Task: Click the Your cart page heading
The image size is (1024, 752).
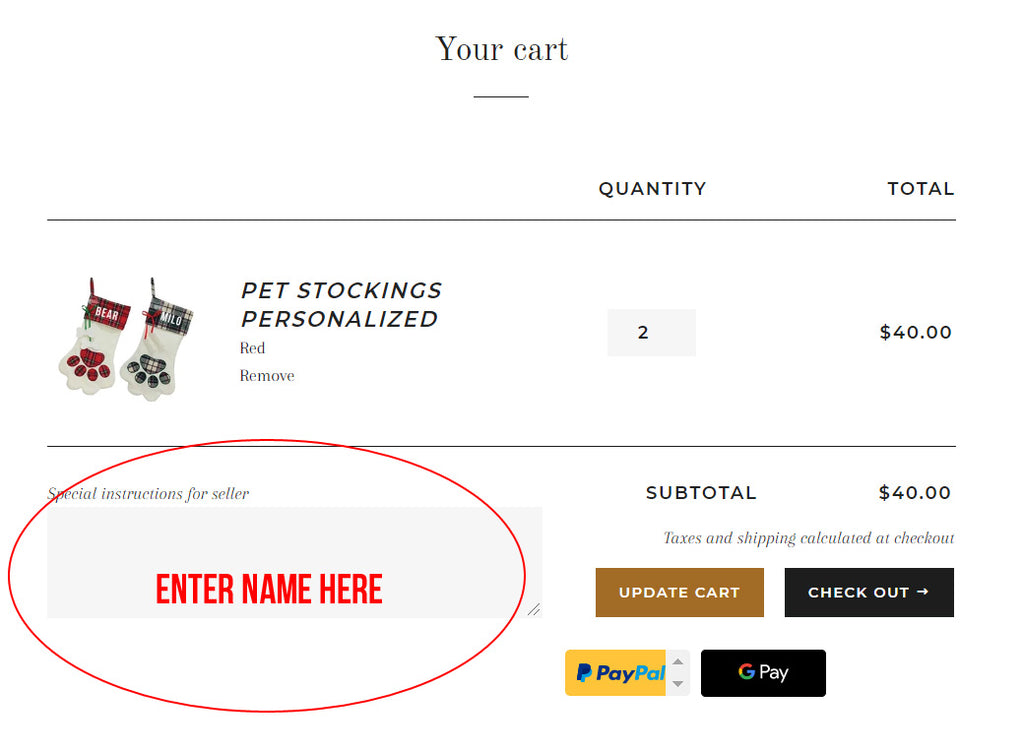Action: coord(502,49)
